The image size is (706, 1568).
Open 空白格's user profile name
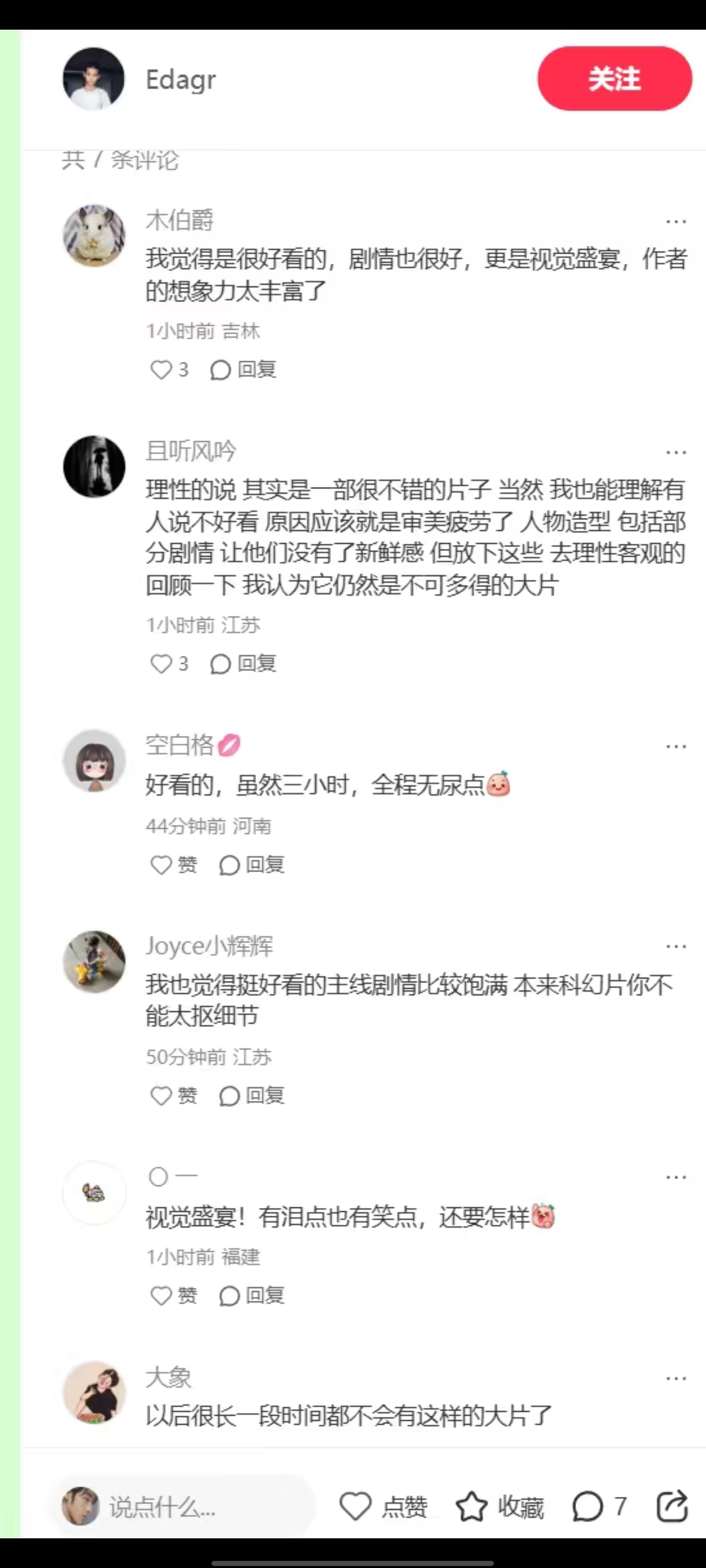[180, 744]
